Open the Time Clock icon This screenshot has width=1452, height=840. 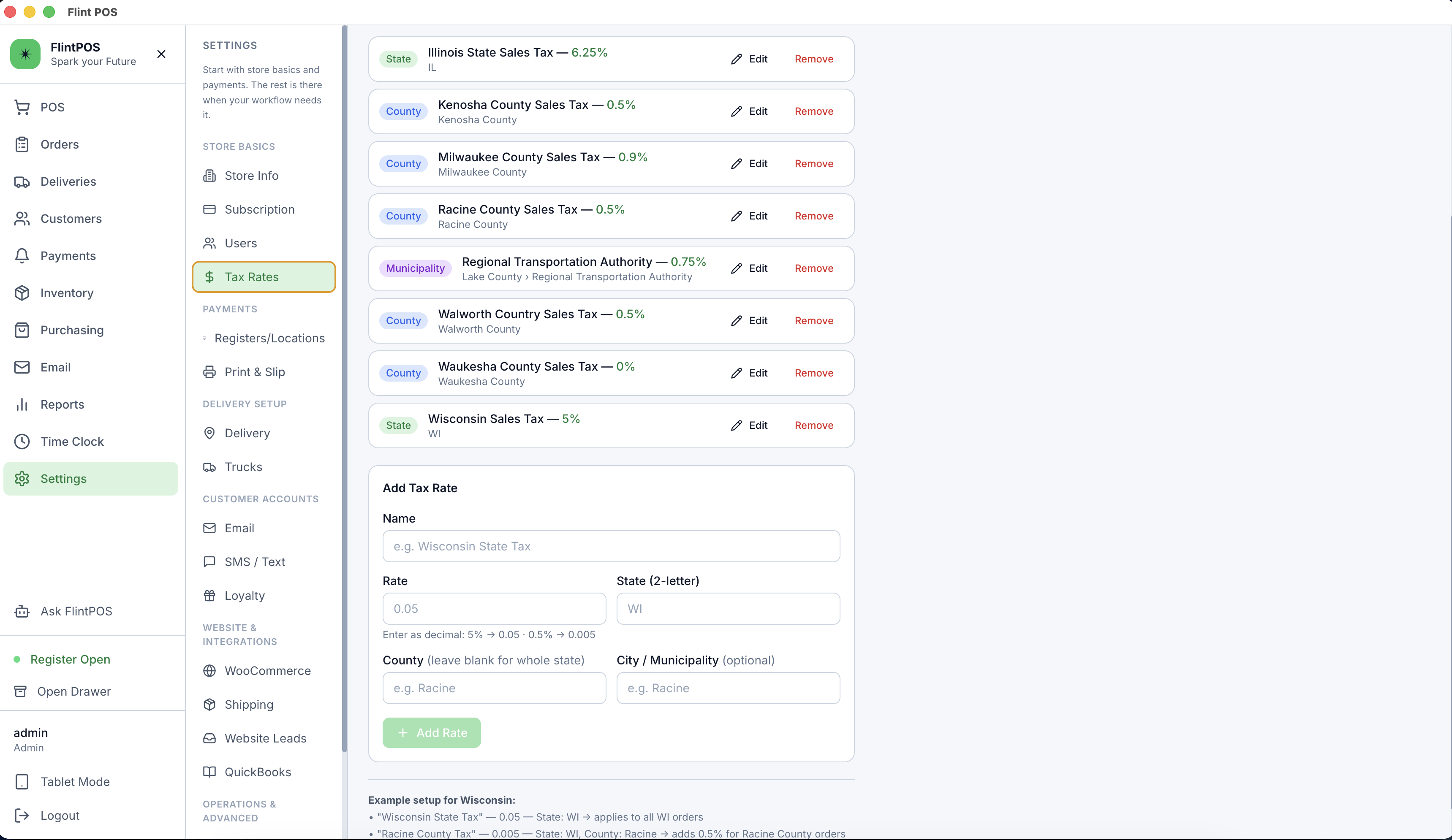[22, 442]
